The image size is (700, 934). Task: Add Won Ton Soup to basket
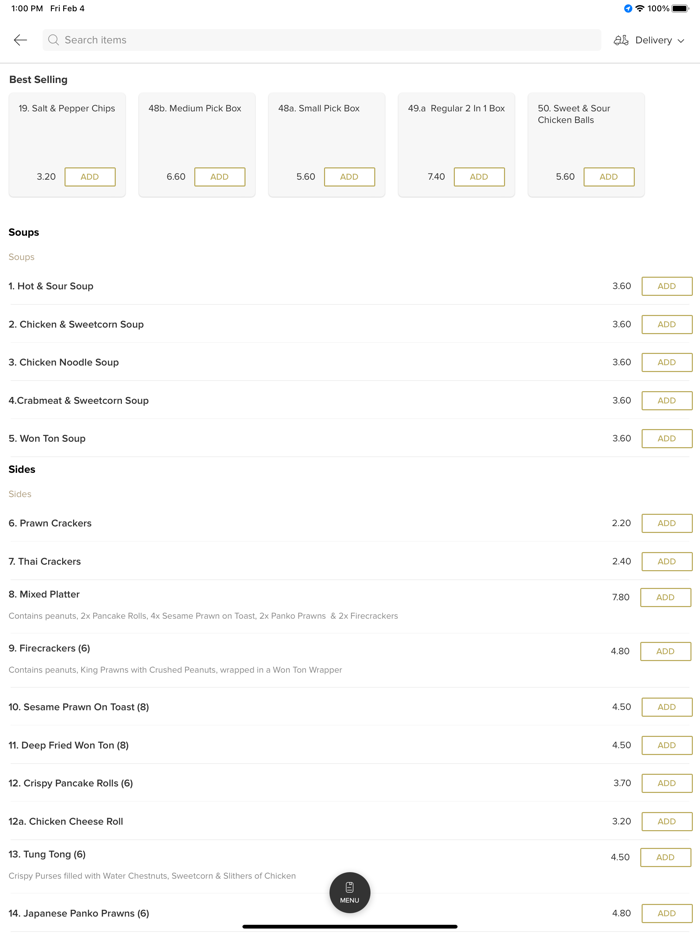(666, 438)
